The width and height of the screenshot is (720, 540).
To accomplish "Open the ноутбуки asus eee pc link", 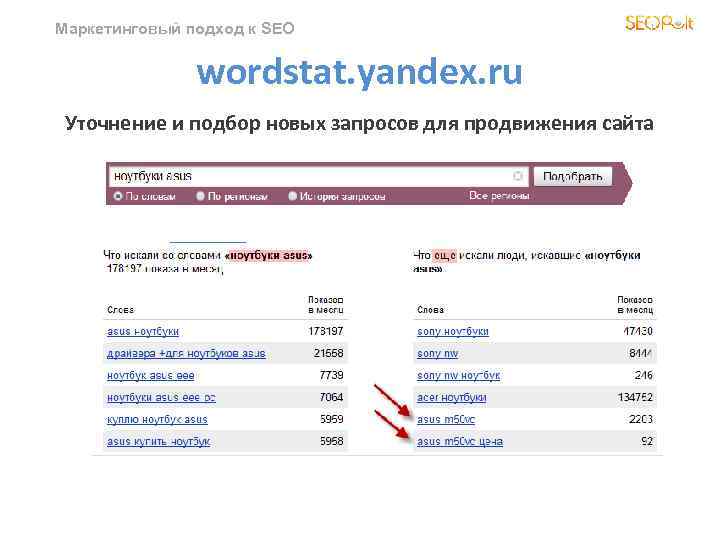I will tap(161, 398).
